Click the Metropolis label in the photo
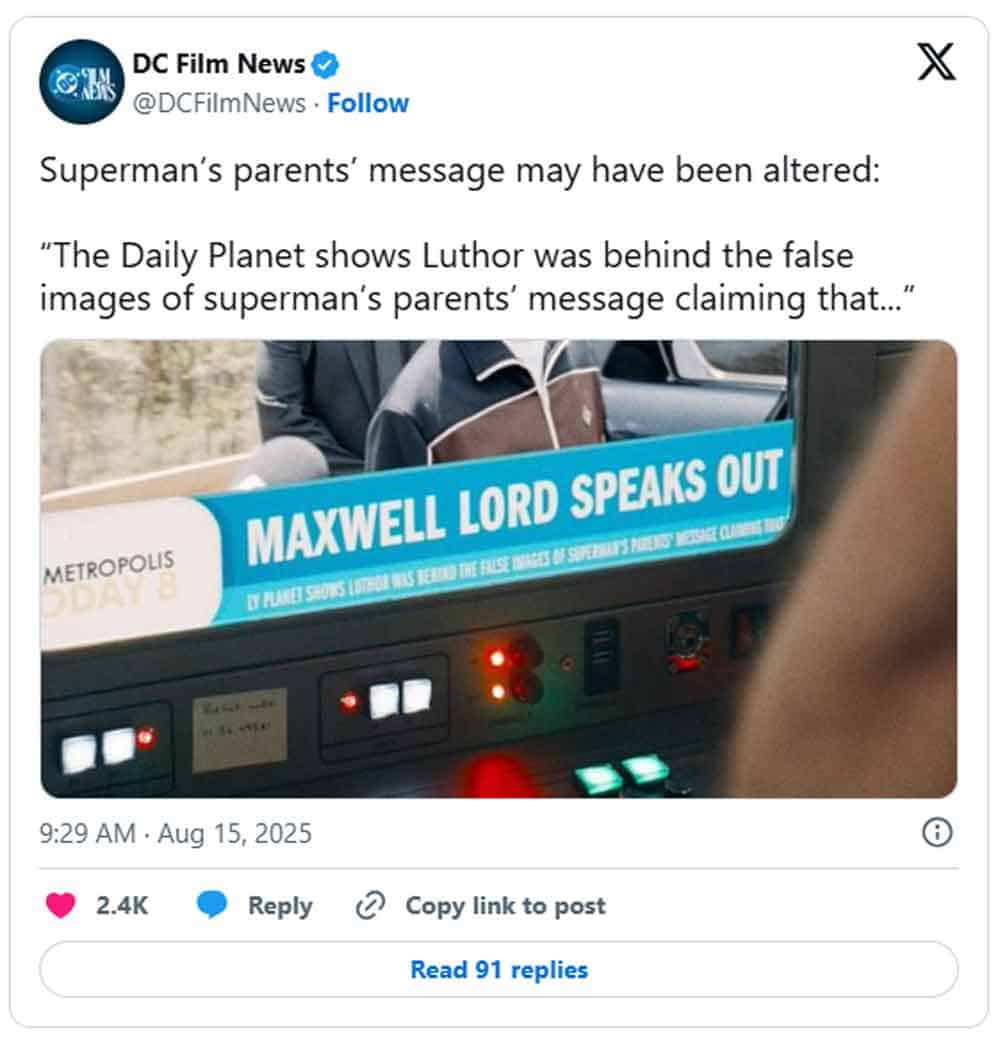Viewport: 1000px width, 1037px height. [x=109, y=565]
